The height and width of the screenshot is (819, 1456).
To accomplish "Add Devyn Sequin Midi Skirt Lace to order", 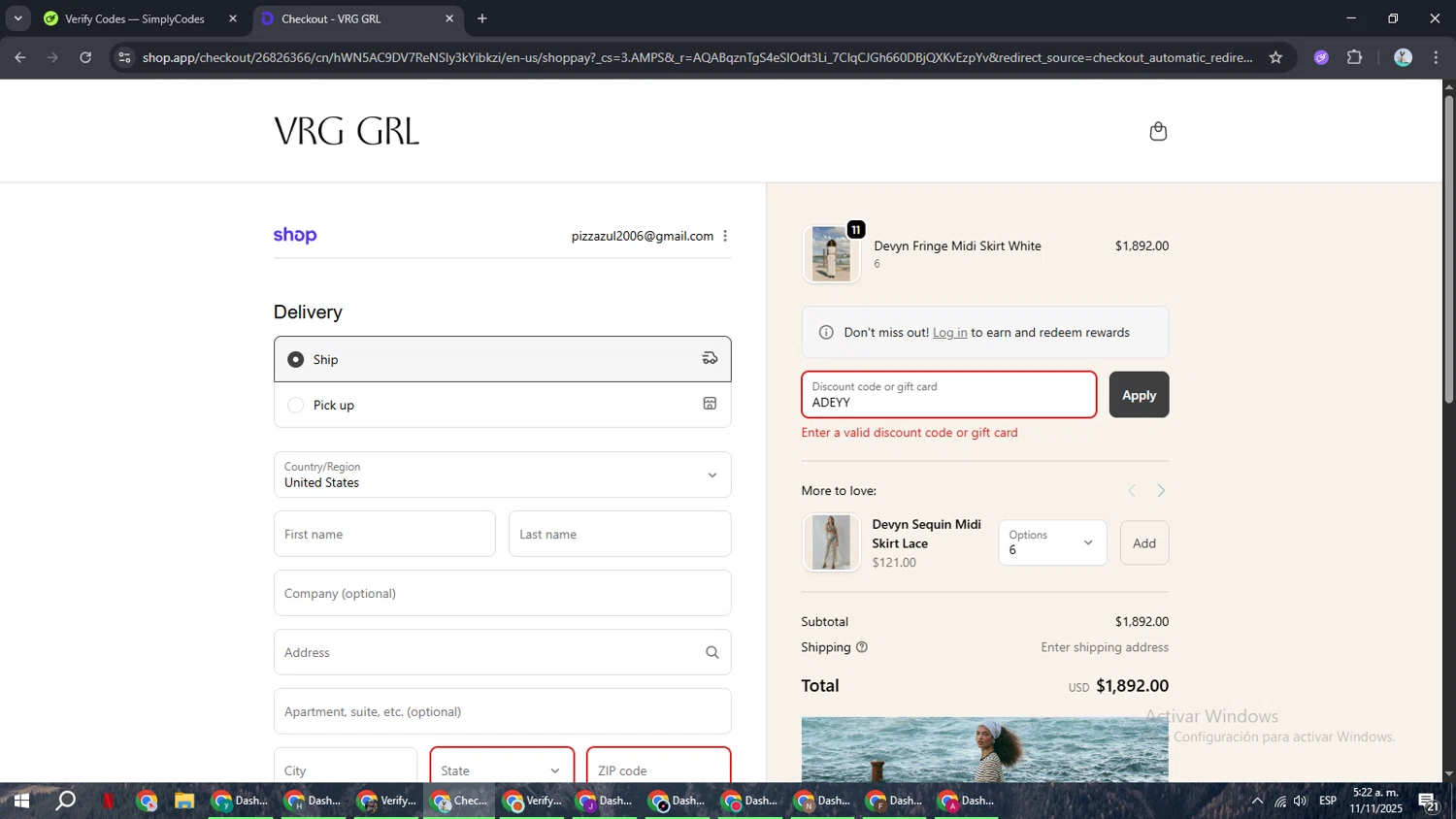I will coord(1144,543).
